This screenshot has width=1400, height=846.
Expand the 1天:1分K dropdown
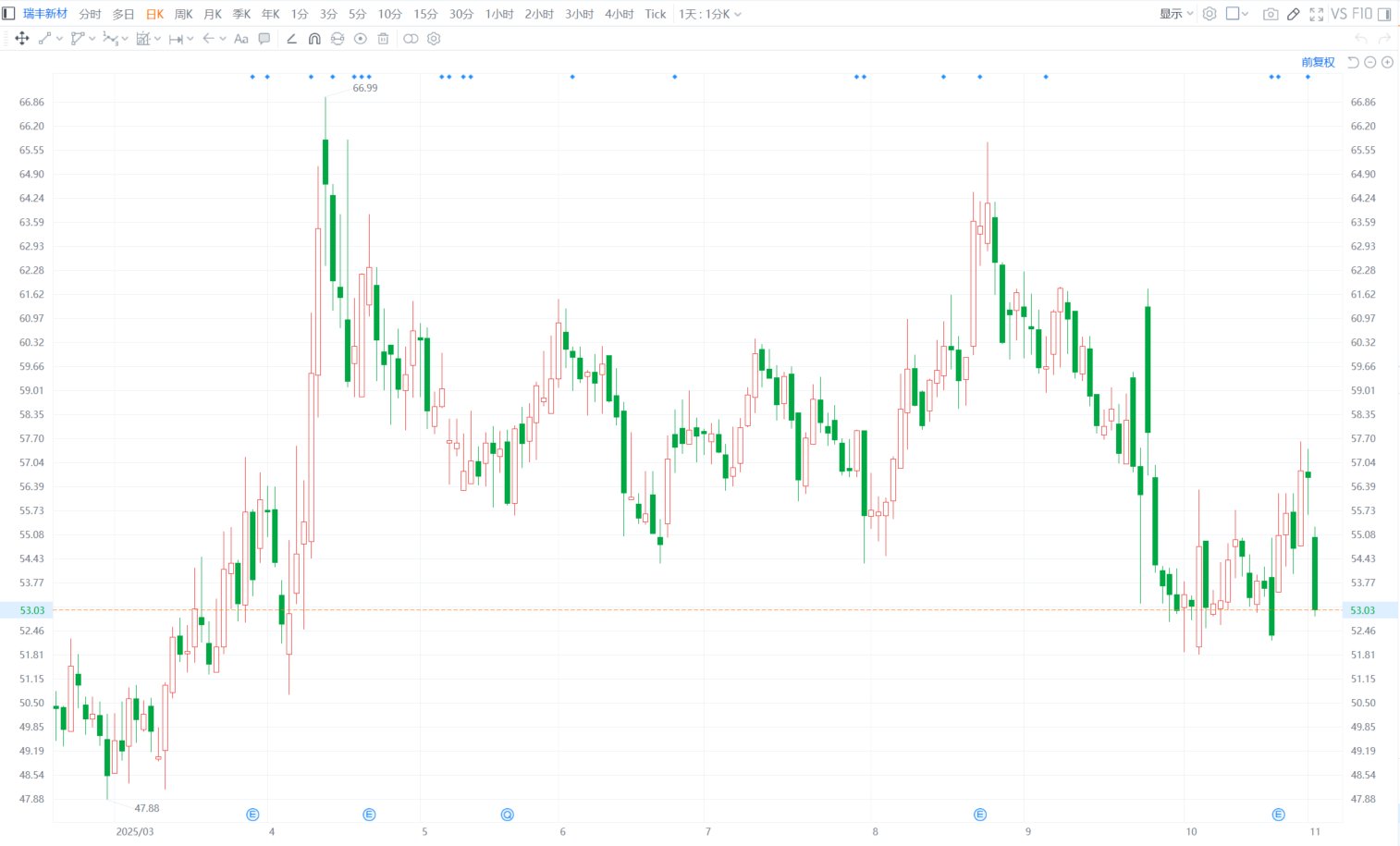[709, 14]
